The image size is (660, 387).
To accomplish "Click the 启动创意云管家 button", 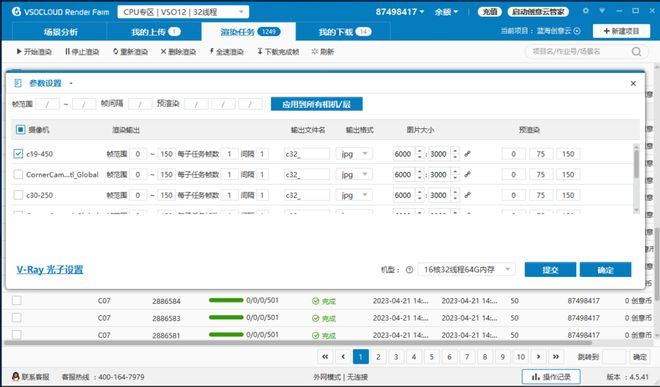I will (538, 12).
